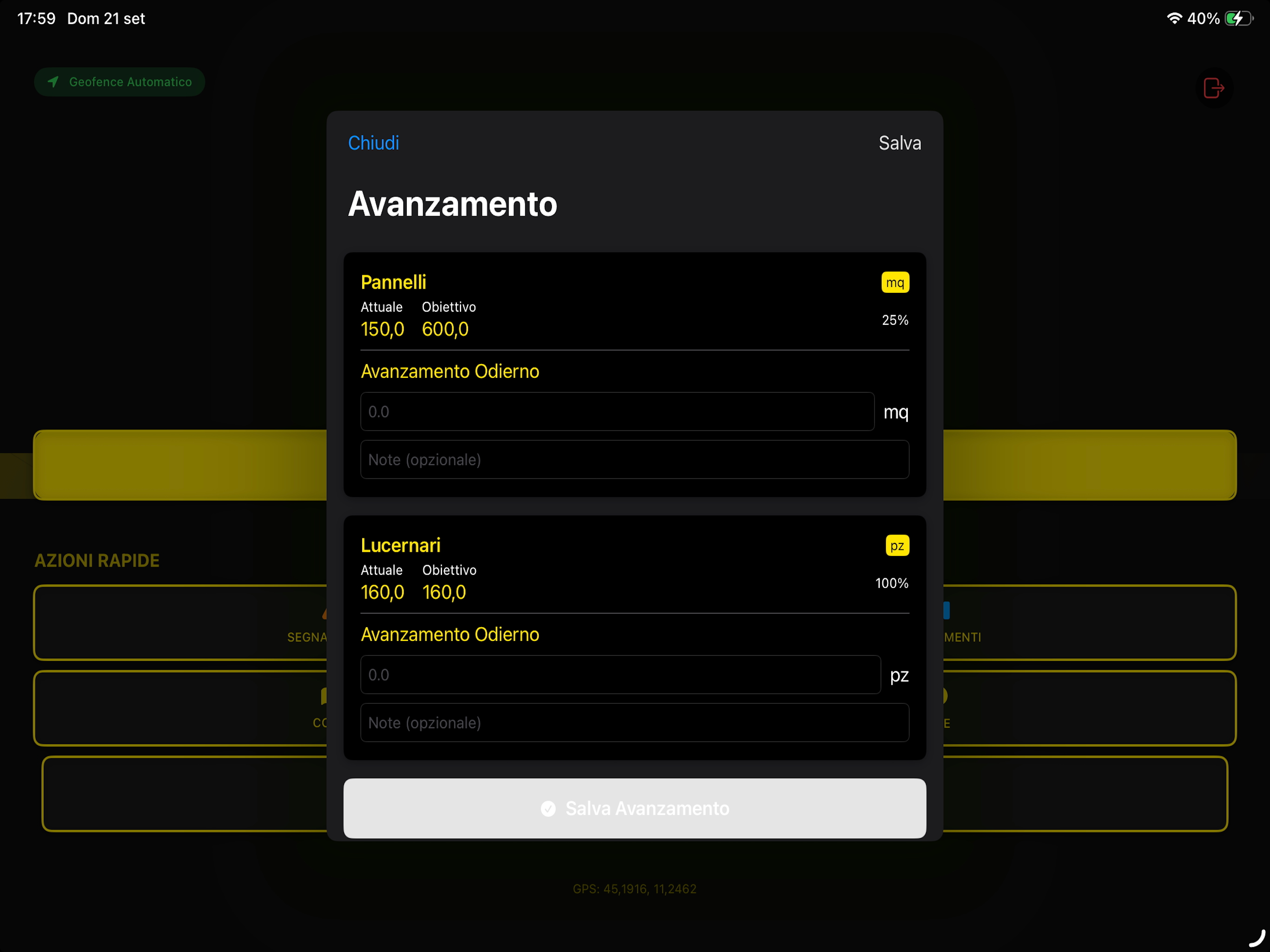Tap the Dom 21 set date
The height and width of the screenshot is (952, 1270).
click(106, 19)
